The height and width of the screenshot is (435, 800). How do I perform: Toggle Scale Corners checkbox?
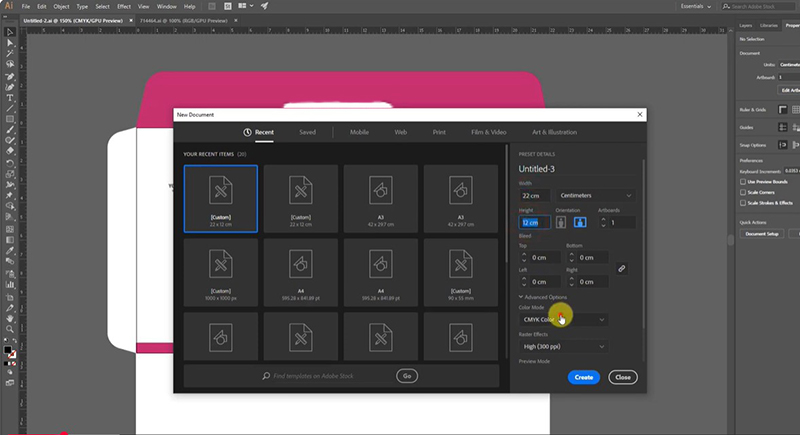(x=744, y=192)
